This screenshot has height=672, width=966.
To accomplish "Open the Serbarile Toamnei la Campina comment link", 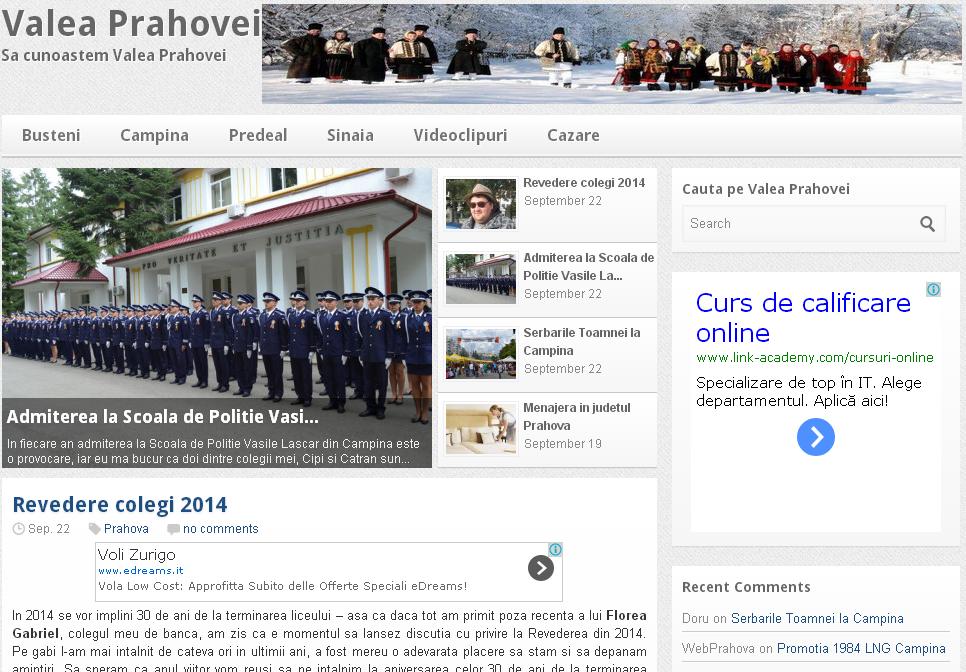I will click(817, 618).
